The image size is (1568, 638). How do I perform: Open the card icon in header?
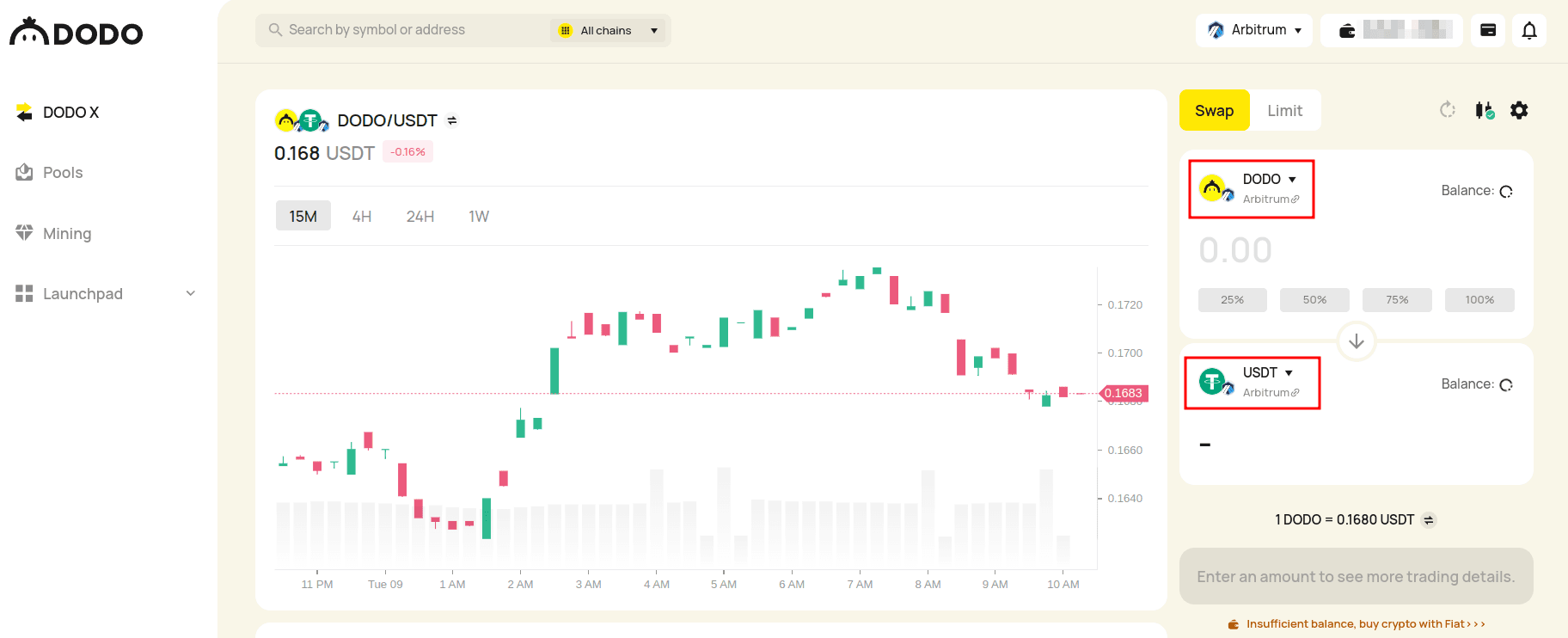tap(1488, 31)
